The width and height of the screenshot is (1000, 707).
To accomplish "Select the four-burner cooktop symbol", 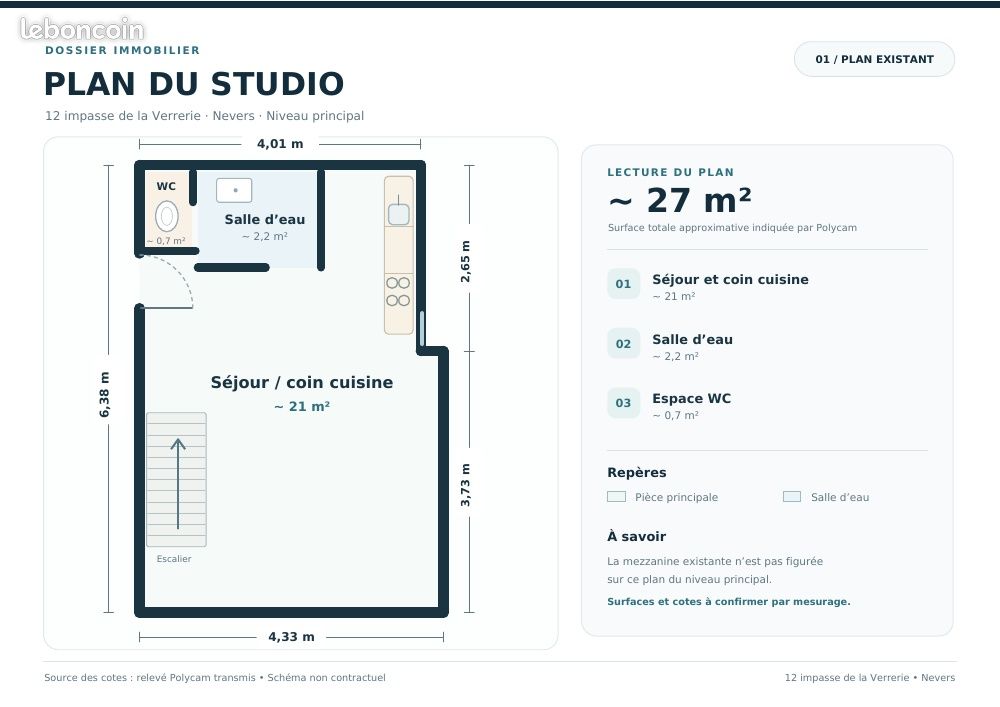I will [x=398, y=292].
